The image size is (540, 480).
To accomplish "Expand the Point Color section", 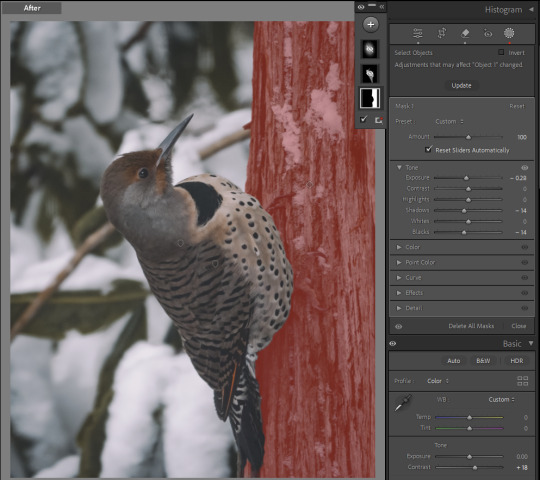I will (399, 262).
